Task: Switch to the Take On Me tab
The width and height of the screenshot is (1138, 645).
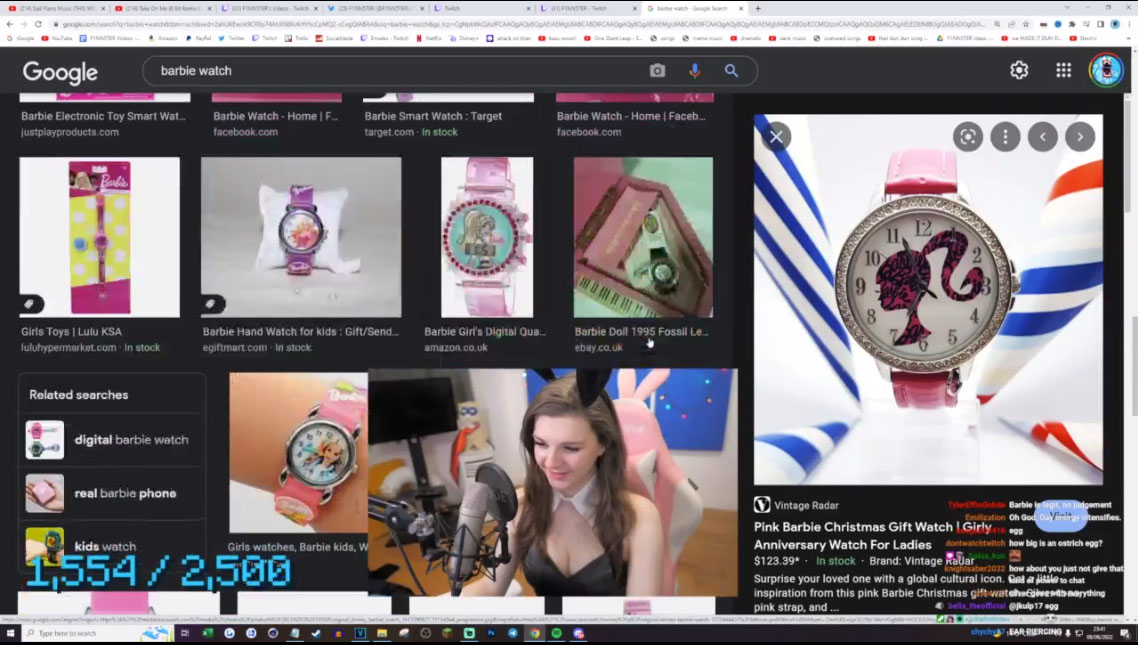Action: tap(163, 8)
